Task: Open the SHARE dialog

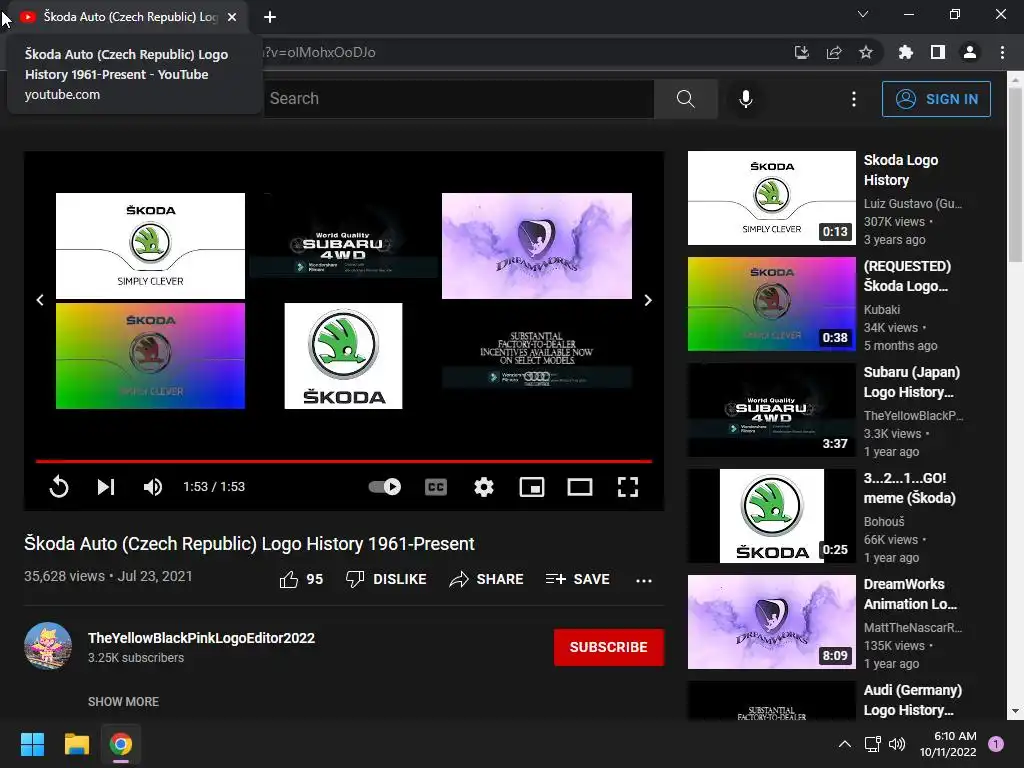Action: (x=487, y=579)
